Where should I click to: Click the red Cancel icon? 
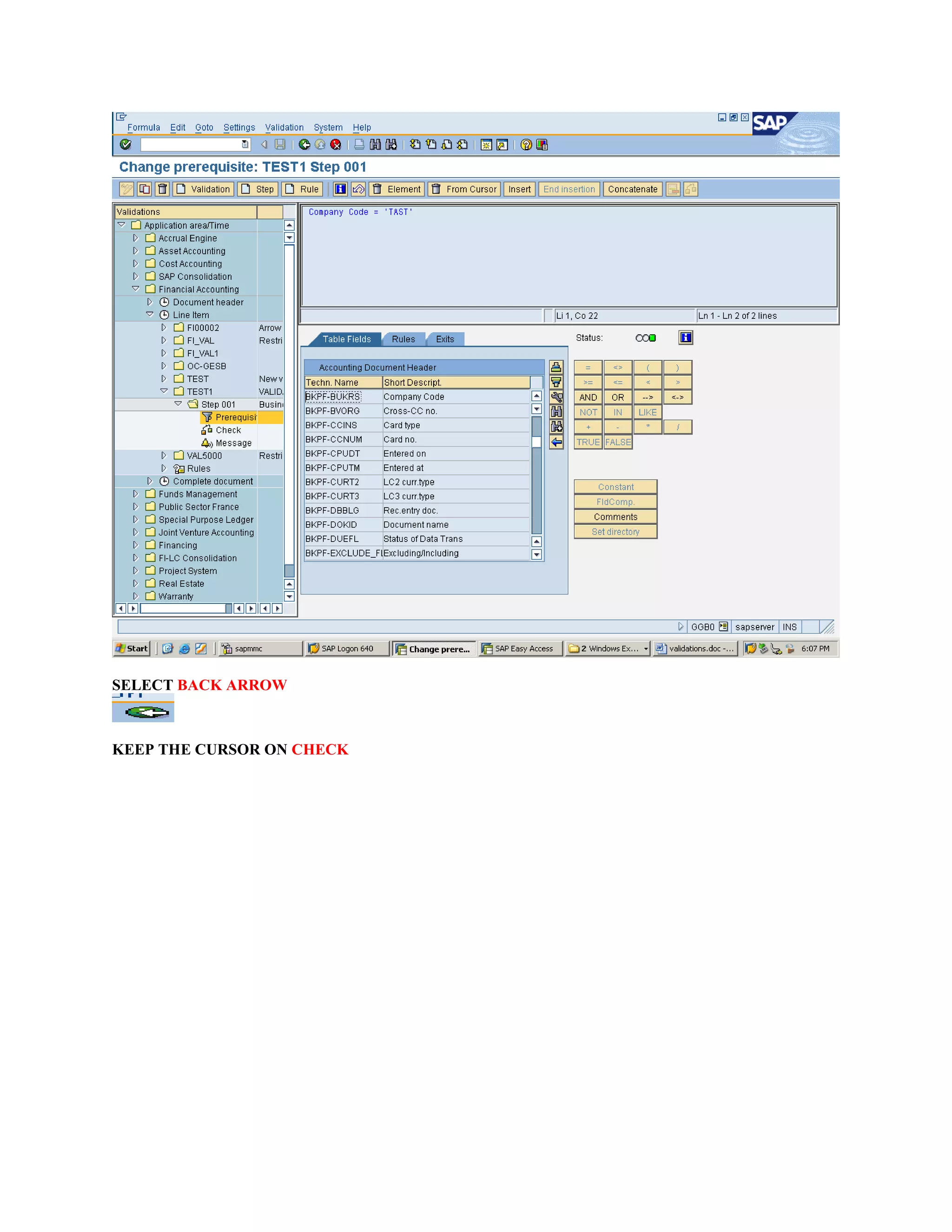336,145
